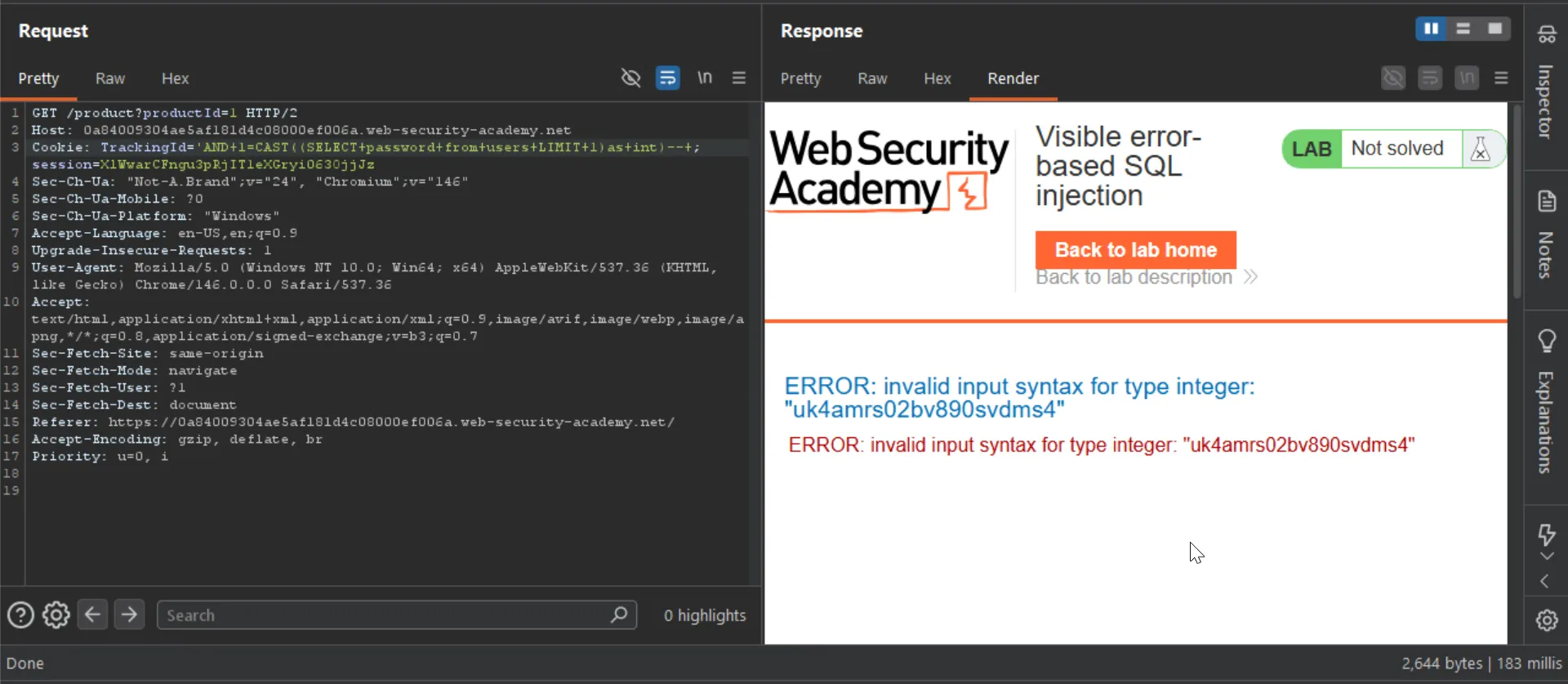1568x684 pixels.
Task: Select the Response Render tab
Action: [x=1013, y=78]
